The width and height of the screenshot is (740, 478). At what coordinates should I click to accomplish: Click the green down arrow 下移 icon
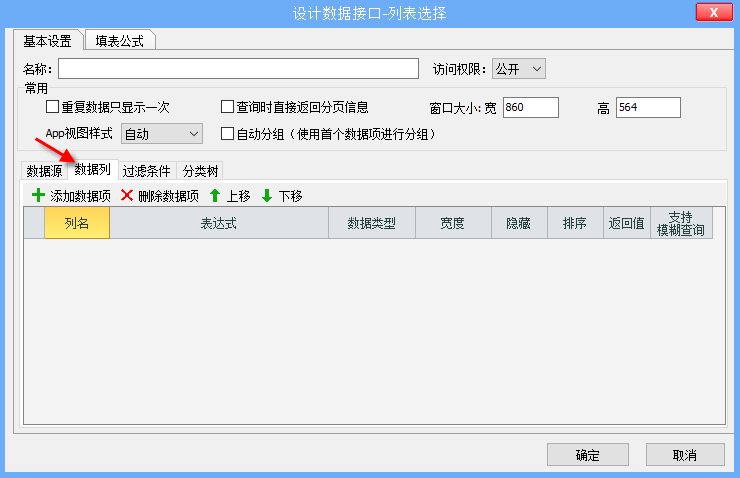[267, 195]
